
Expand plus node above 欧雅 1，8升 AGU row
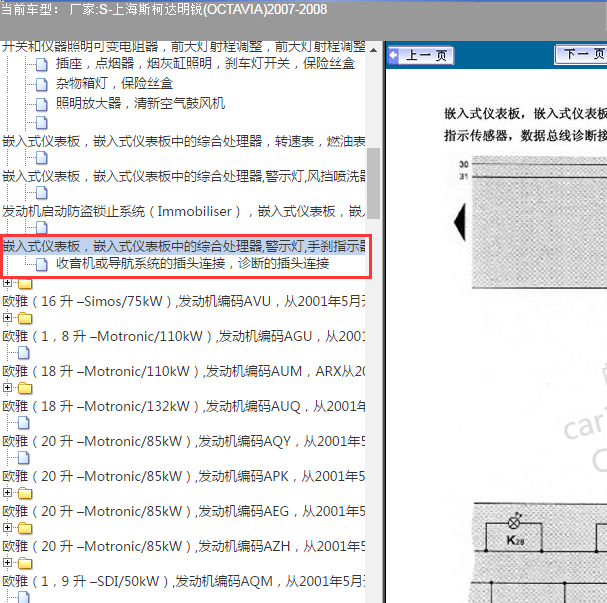click(x=7, y=317)
